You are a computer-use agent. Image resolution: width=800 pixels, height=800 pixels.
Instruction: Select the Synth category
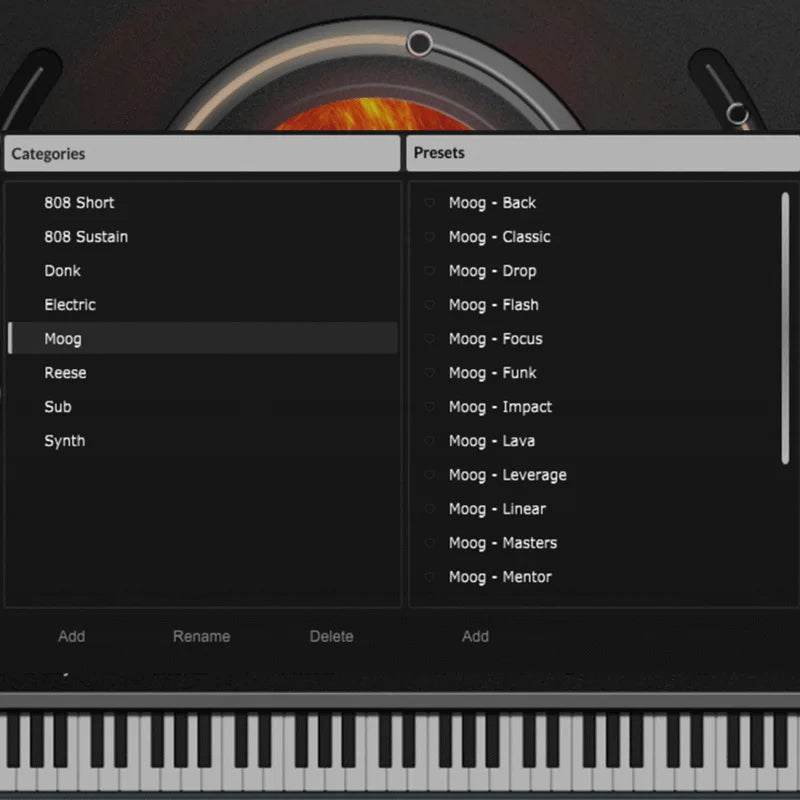pos(64,441)
